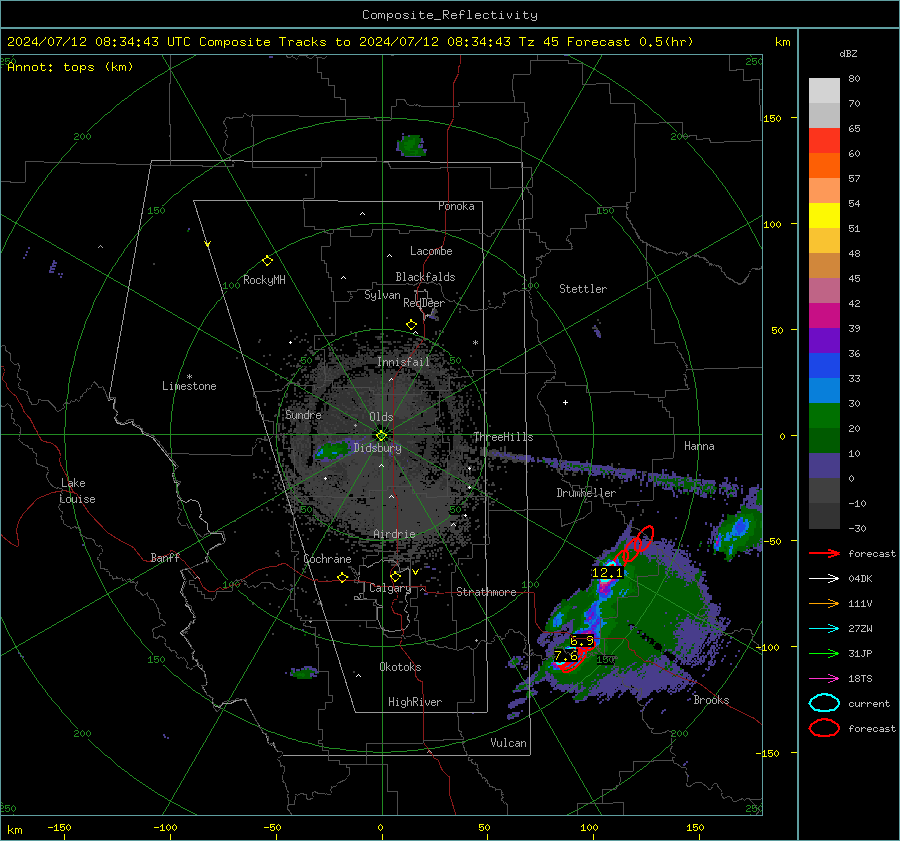
Task: Select the 7.6 storm top label
Action: coord(566,656)
